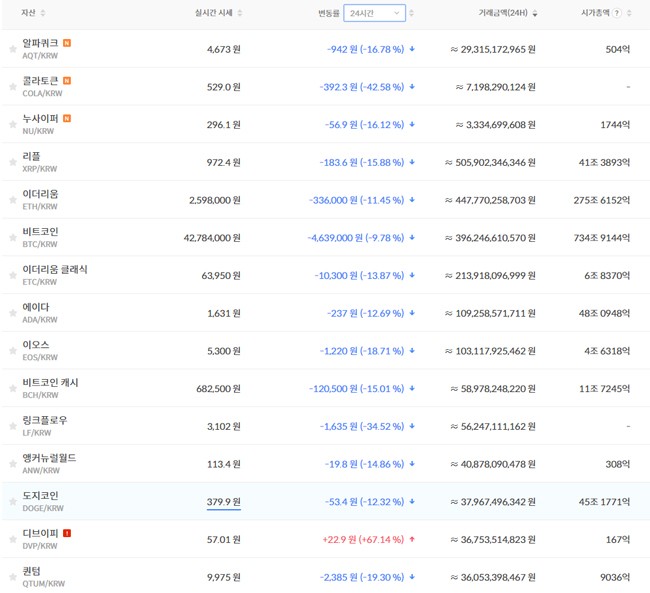Sort by 실시간 시세 column arrows
Viewport: 650px width, 593px height.
[x=240, y=13]
